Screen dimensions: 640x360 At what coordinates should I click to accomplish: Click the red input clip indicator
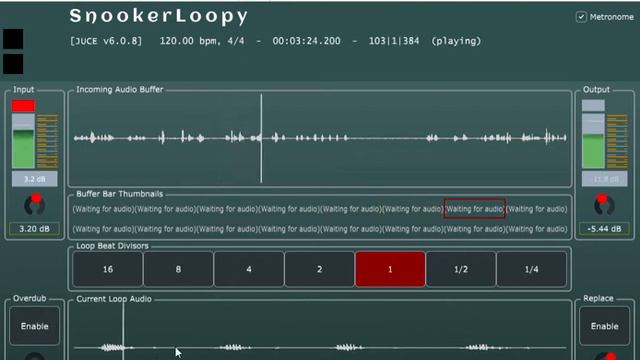point(23,106)
